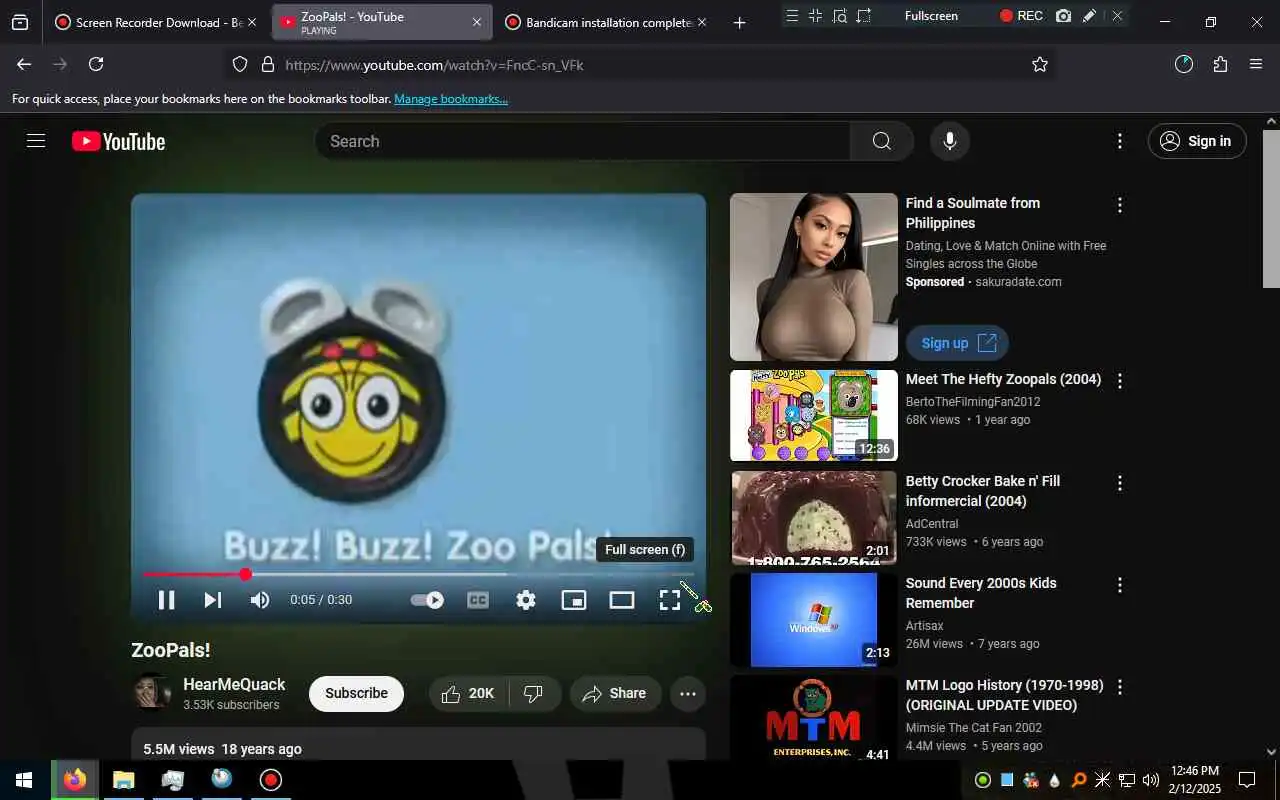Open File Explorer from taskbar
This screenshot has height=800, width=1280.
[x=123, y=780]
